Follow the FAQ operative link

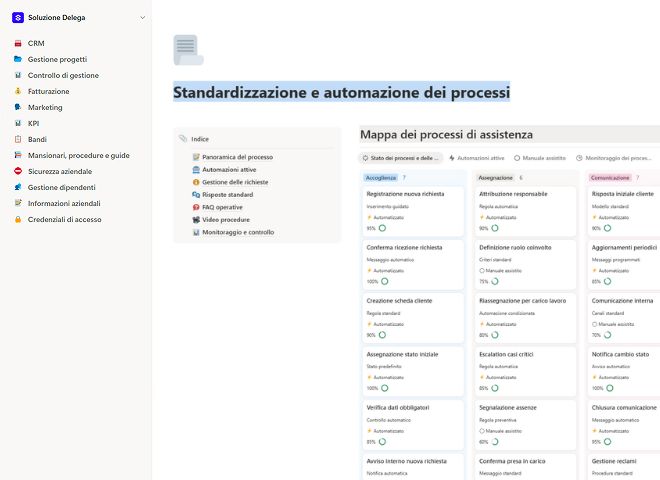click(x=222, y=207)
